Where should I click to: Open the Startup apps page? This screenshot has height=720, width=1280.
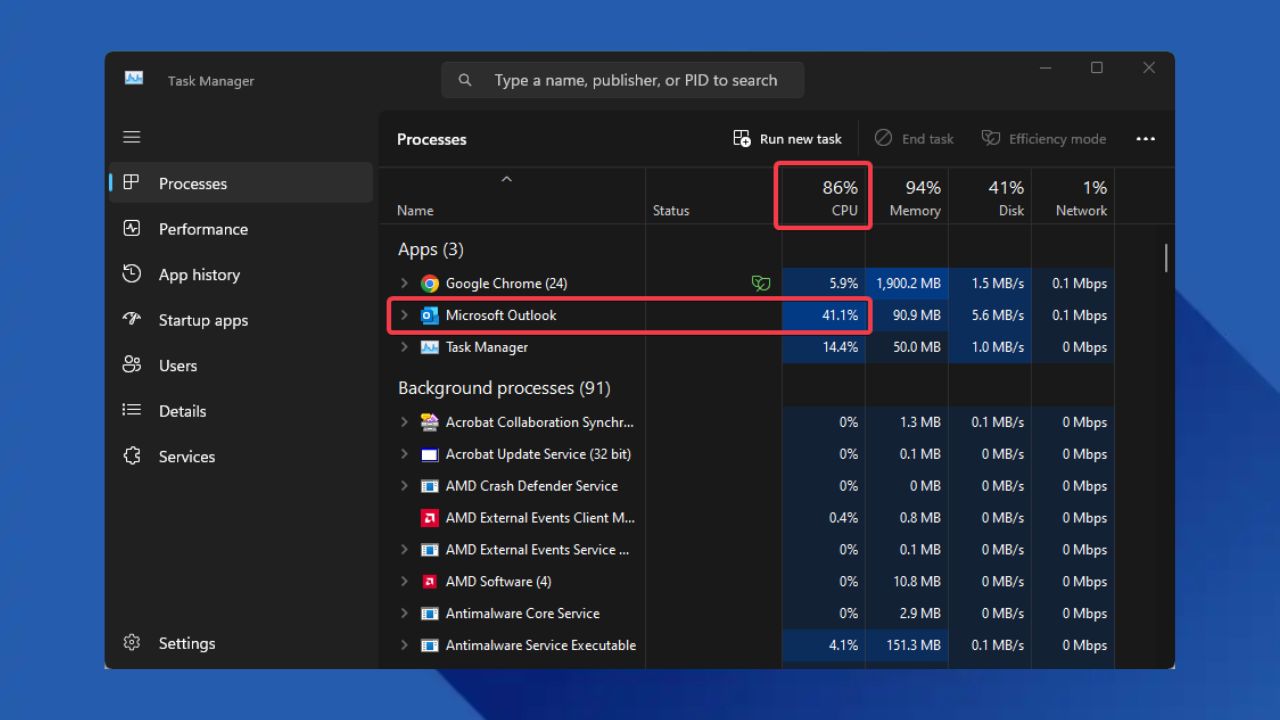[x=202, y=320]
